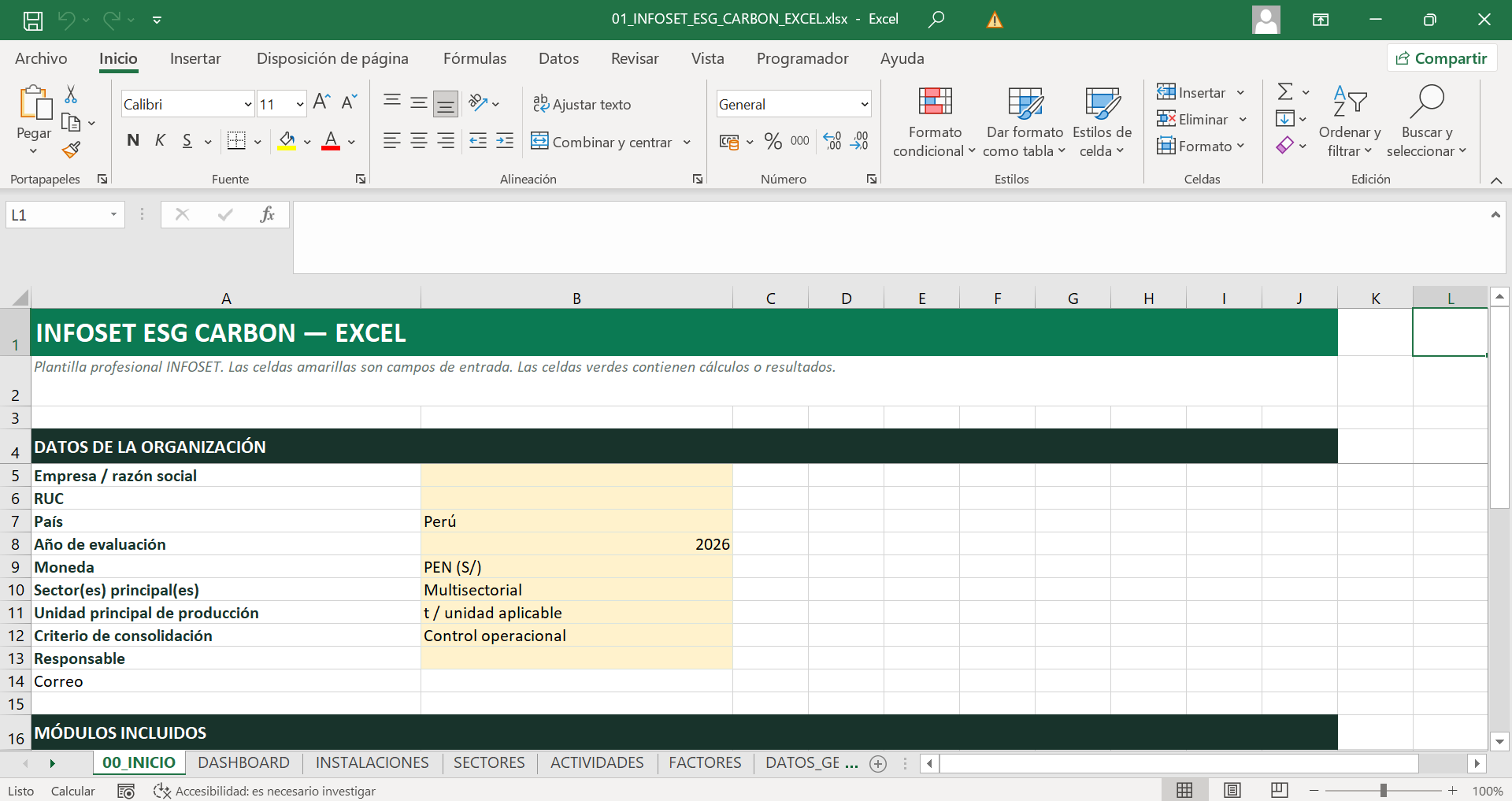
Task: Open the Datos ribbon tab
Action: click(x=558, y=58)
